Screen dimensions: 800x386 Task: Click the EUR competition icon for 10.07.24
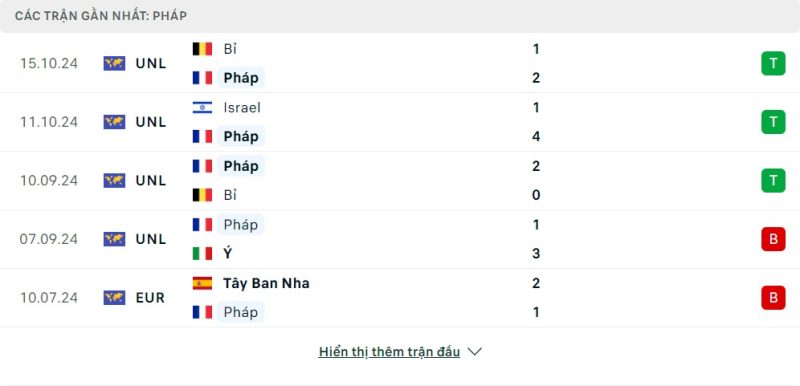coord(114,298)
